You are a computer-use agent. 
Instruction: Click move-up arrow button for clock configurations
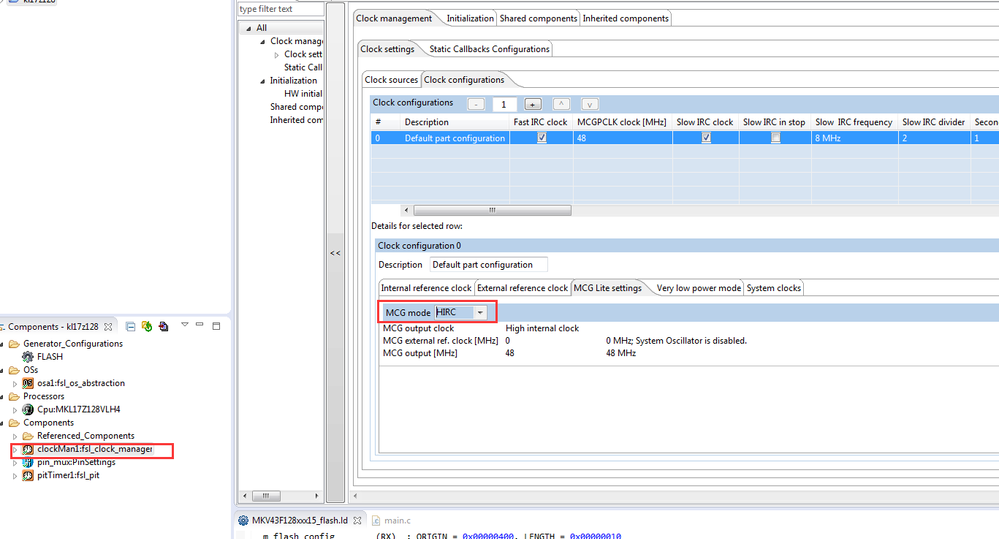point(561,104)
